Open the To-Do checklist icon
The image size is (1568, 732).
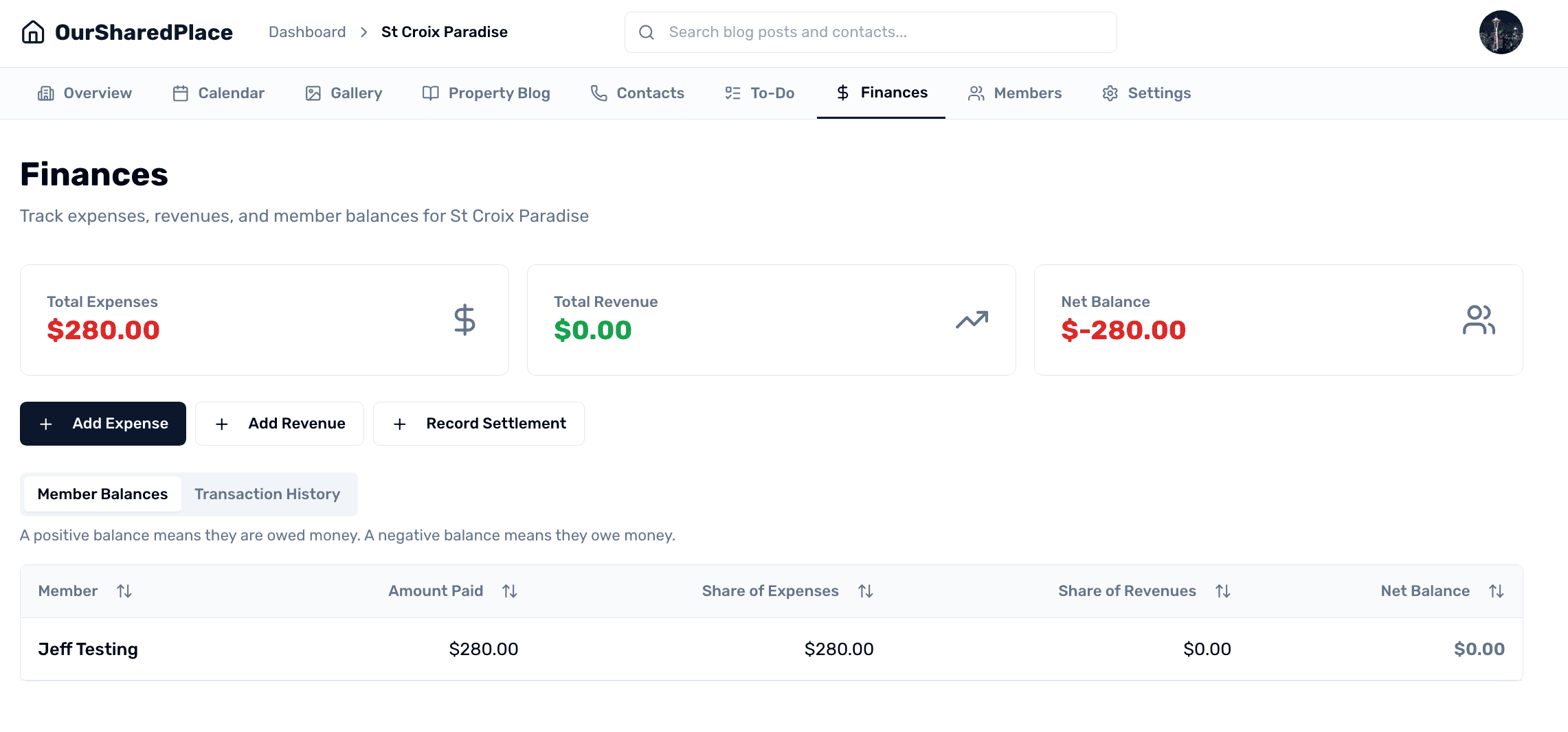point(731,93)
